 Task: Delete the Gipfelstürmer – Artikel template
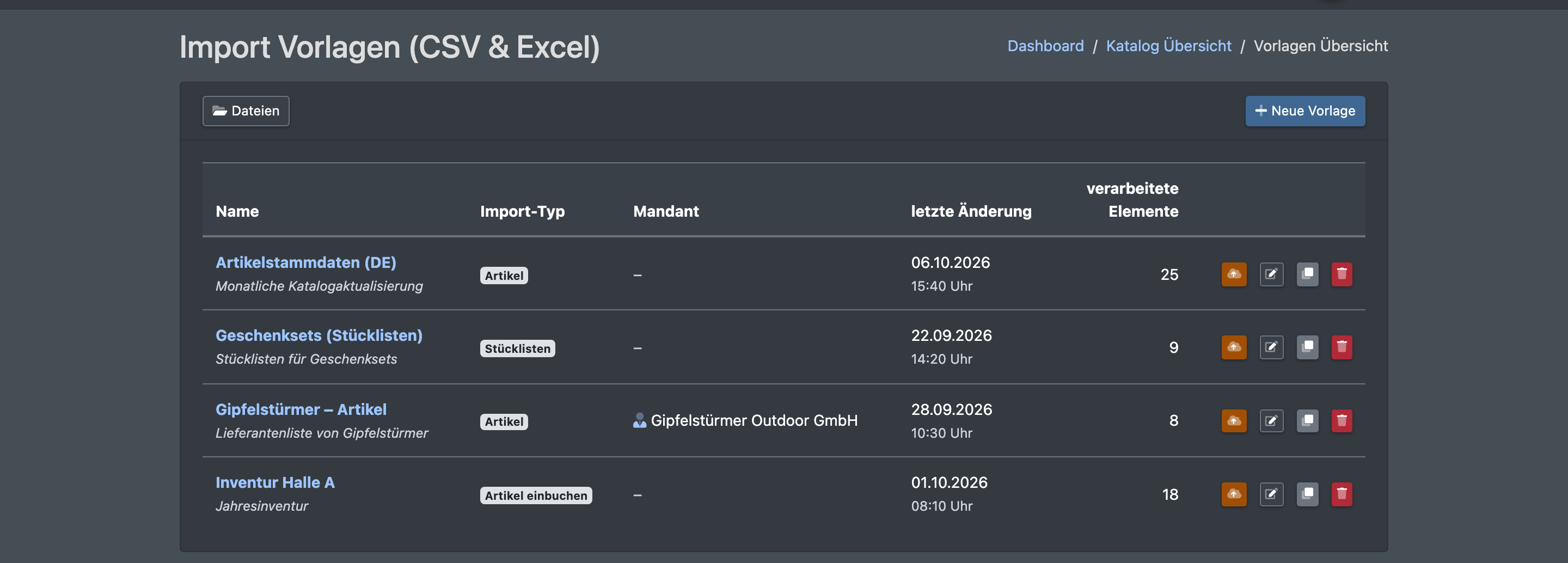coord(1342,420)
